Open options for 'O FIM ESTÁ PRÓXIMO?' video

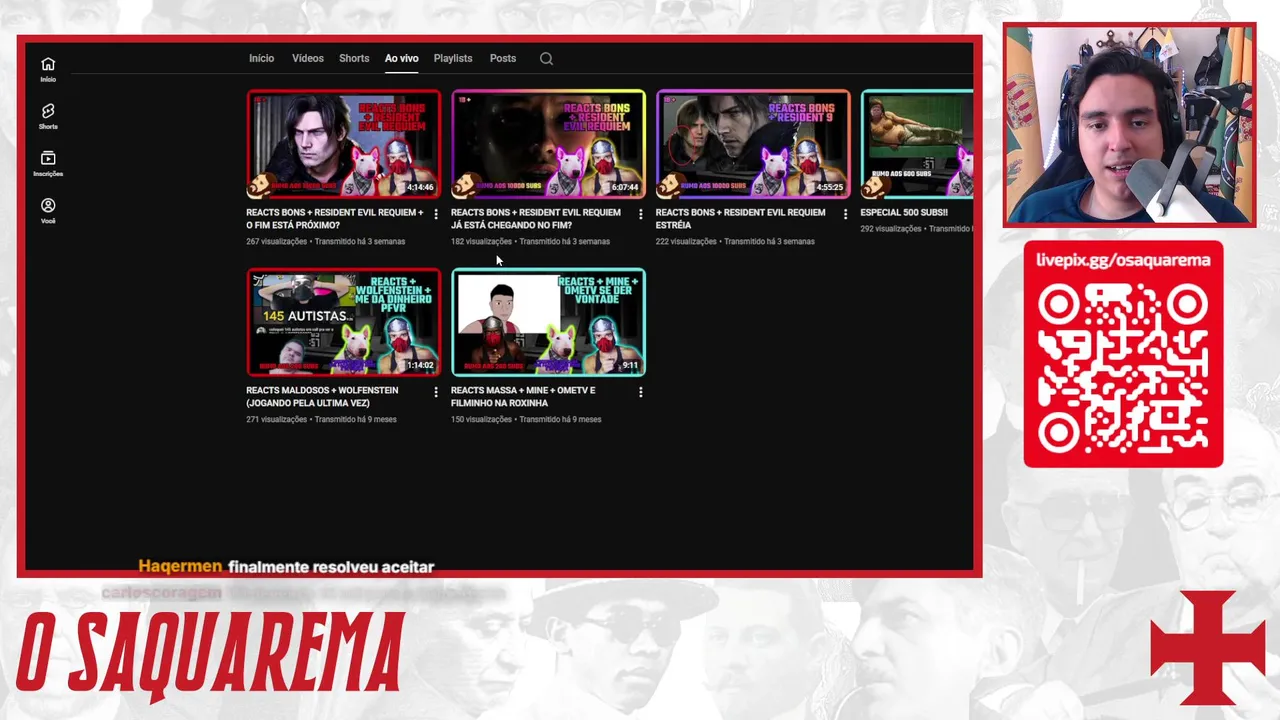435,214
